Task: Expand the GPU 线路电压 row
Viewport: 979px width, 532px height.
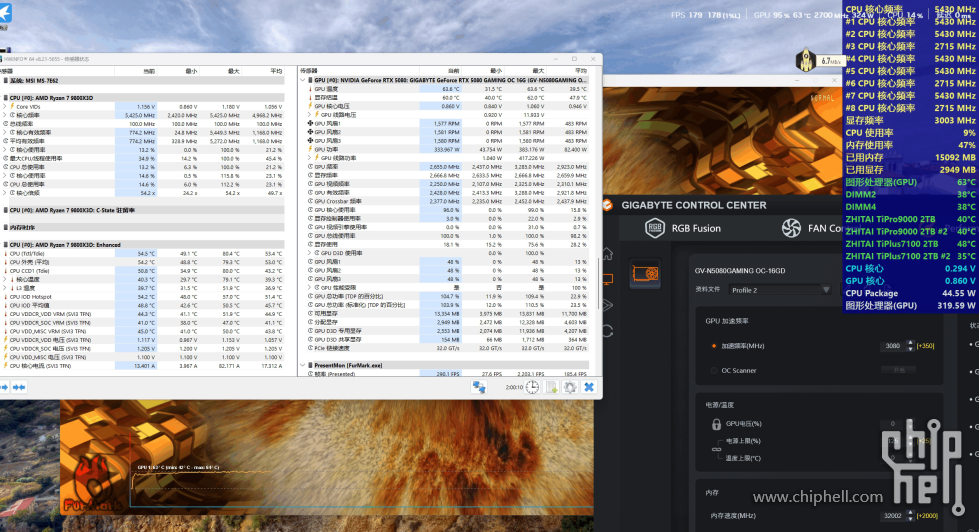Action: pyautogui.click(x=310, y=115)
